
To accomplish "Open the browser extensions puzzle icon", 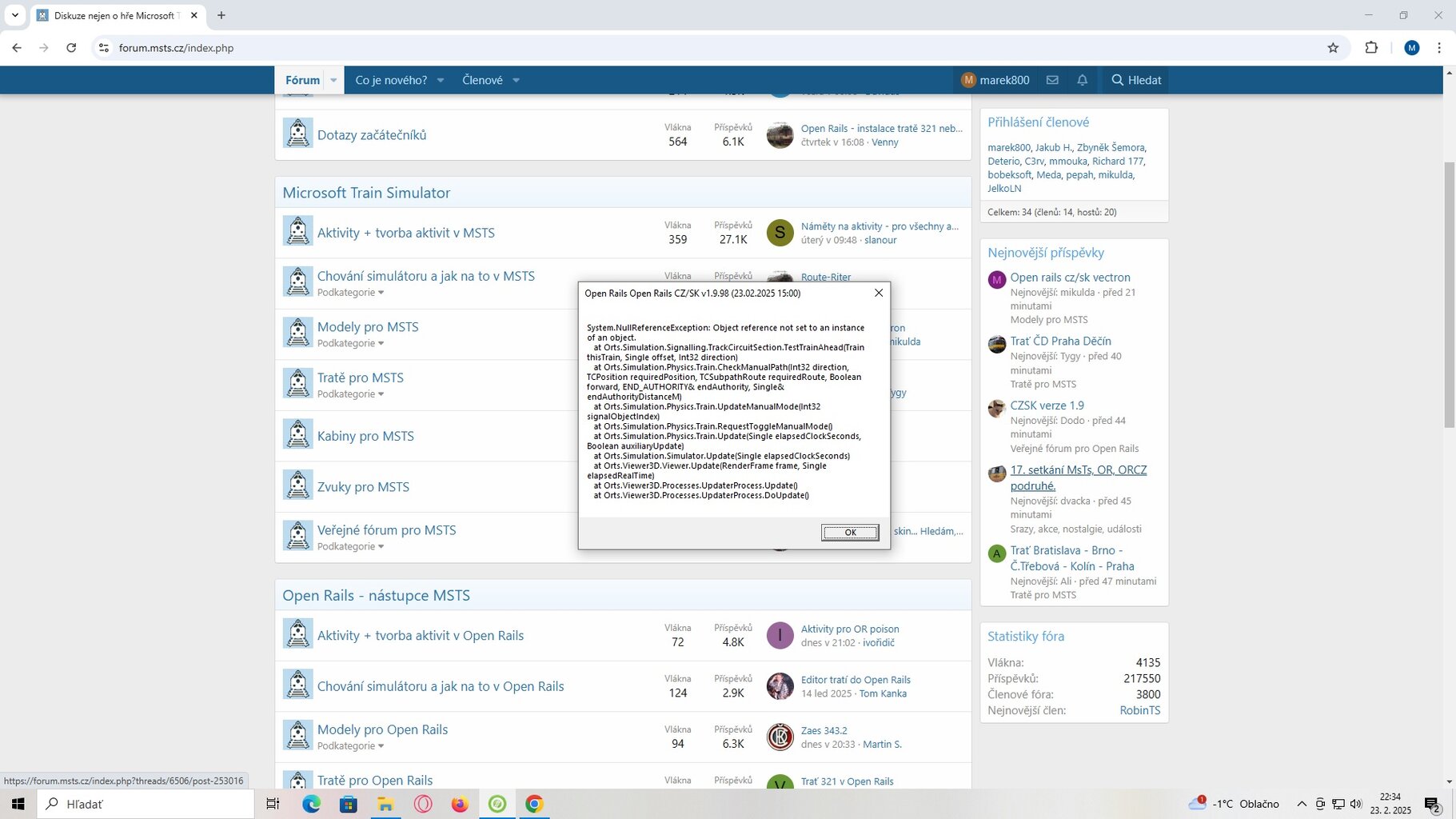I will point(1371,48).
